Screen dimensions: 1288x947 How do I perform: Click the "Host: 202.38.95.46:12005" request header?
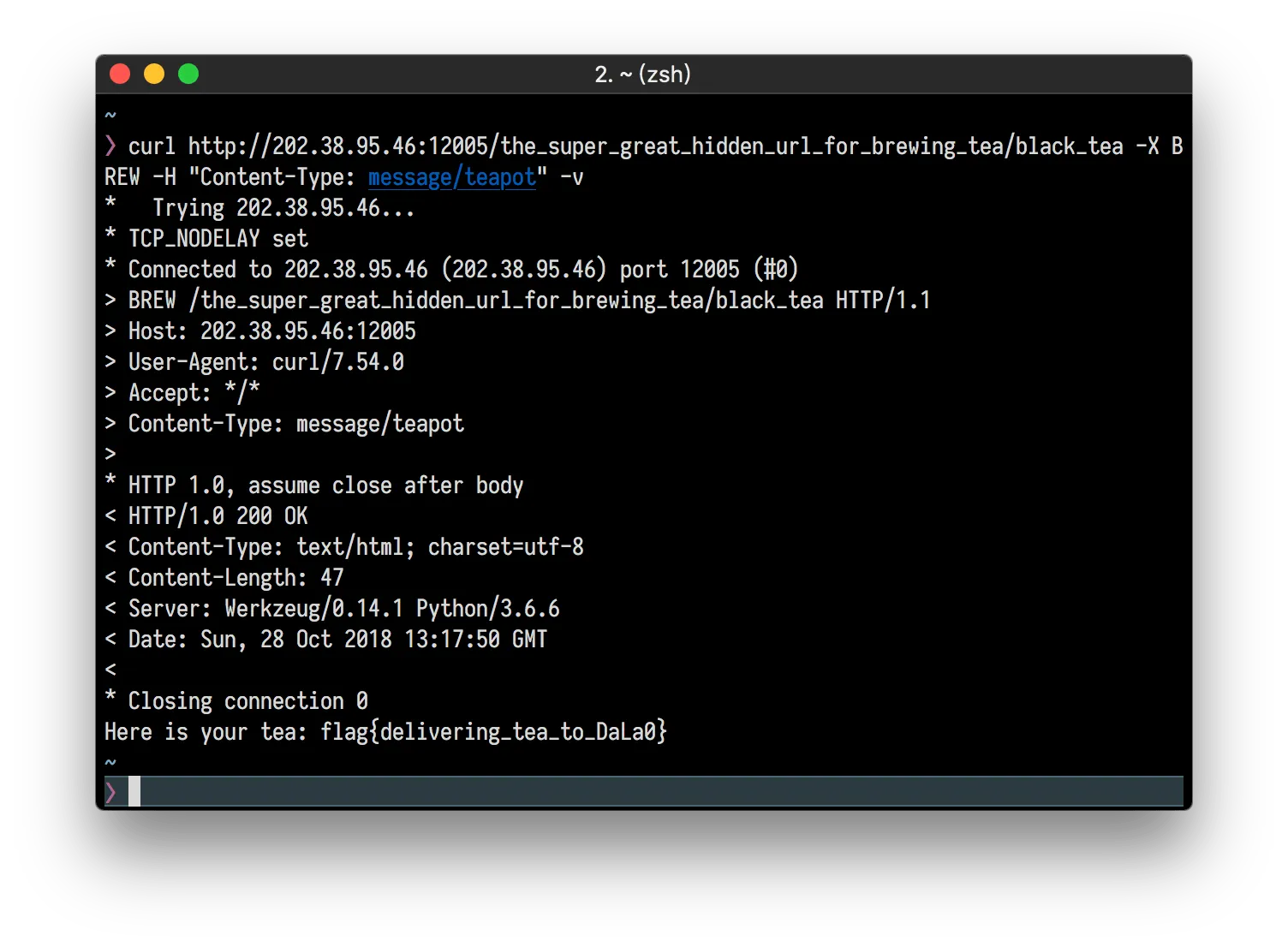point(271,331)
